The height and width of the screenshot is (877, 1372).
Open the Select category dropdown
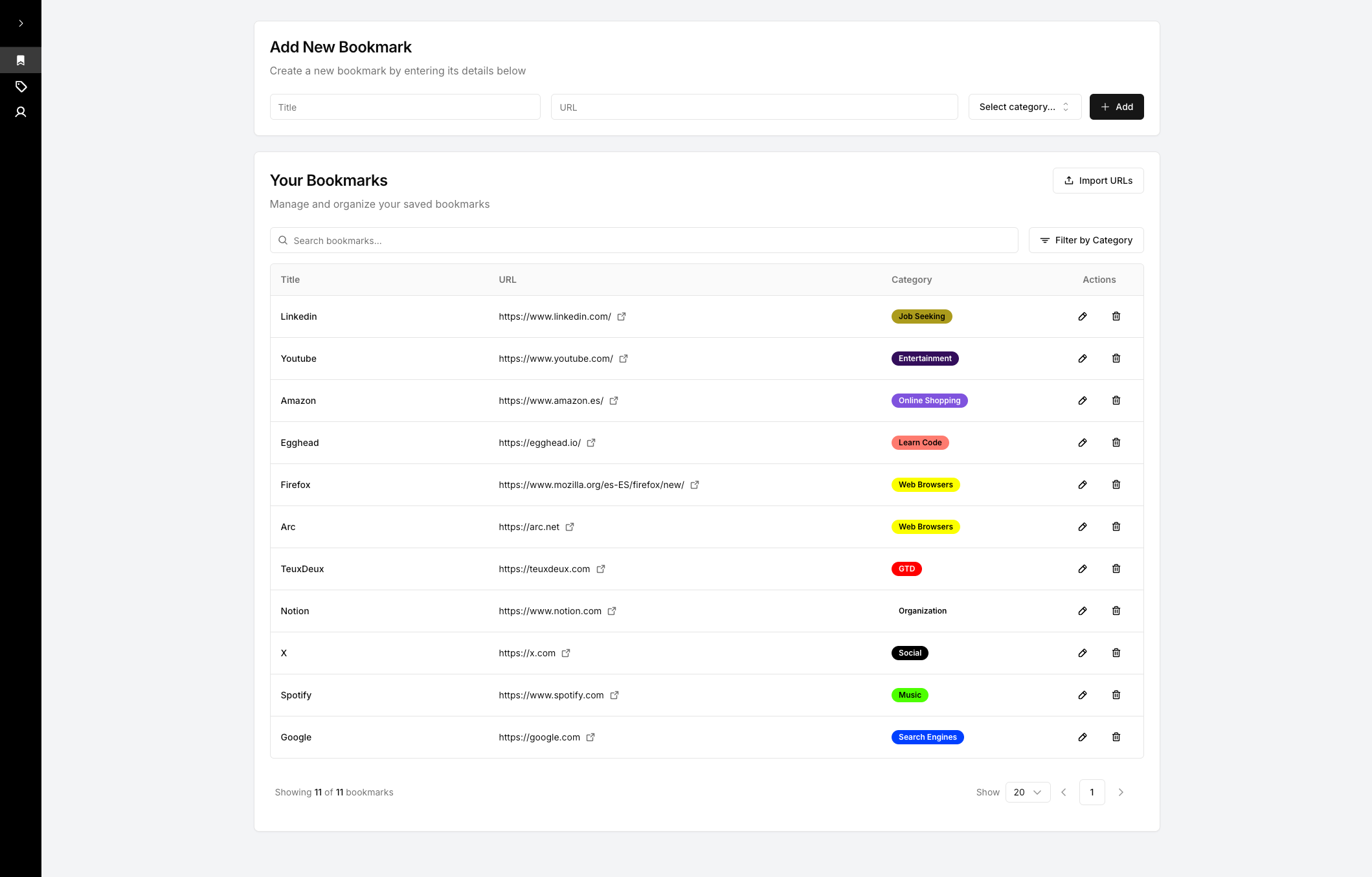pyautogui.click(x=1024, y=107)
